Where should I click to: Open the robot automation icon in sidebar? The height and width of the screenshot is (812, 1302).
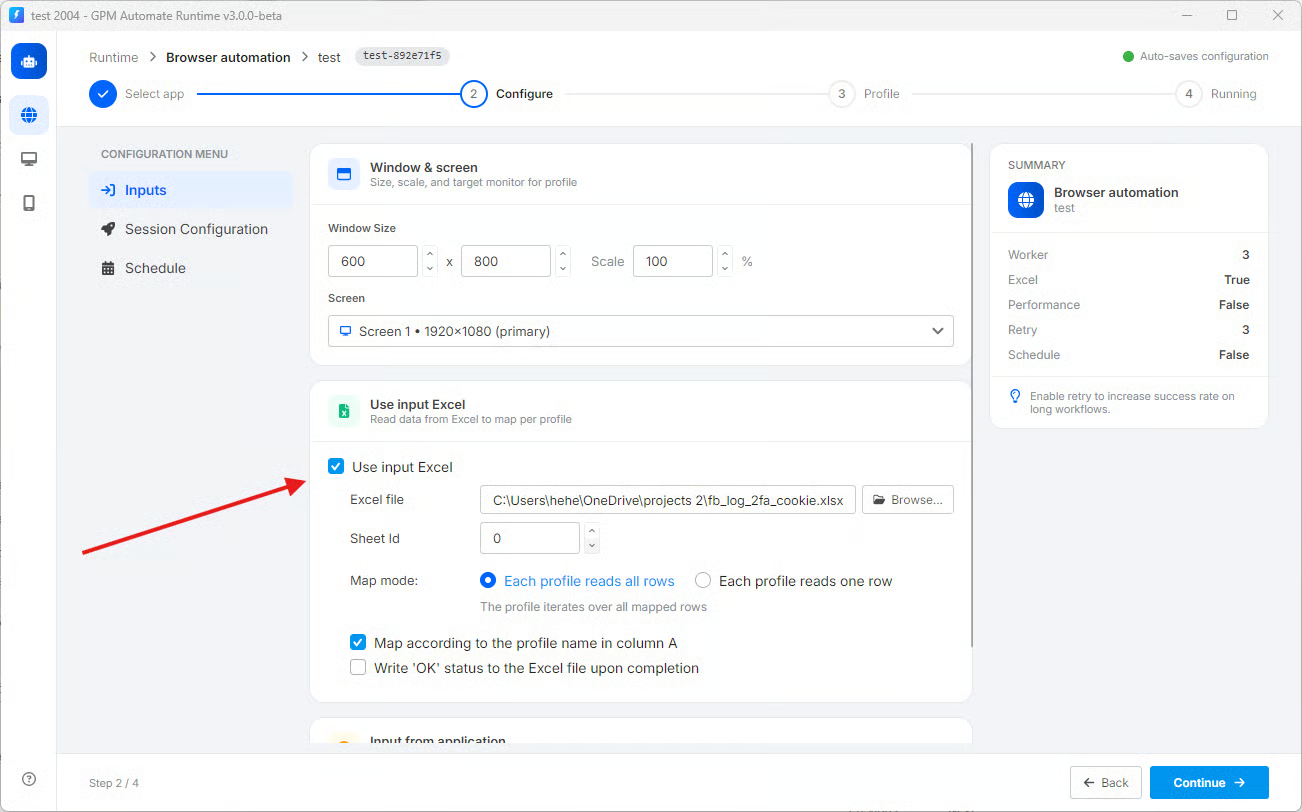29,61
